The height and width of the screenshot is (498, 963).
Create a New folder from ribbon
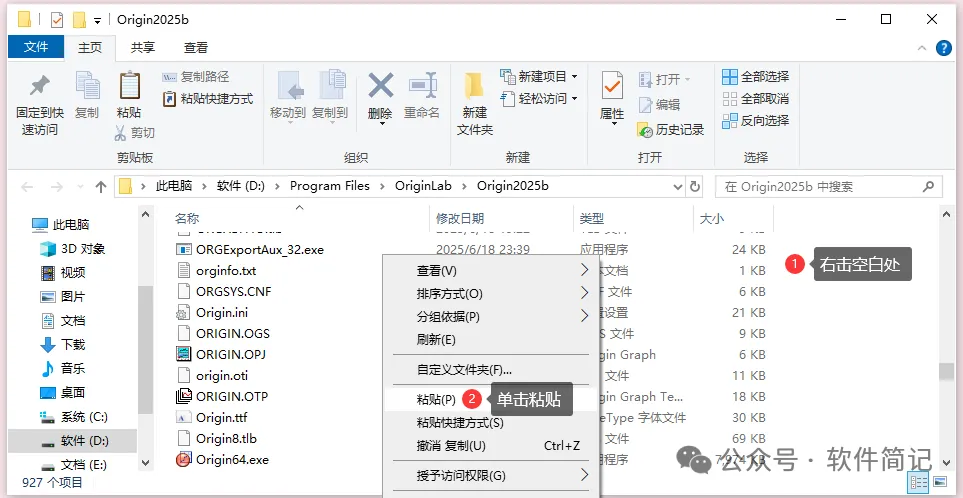tap(475, 104)
